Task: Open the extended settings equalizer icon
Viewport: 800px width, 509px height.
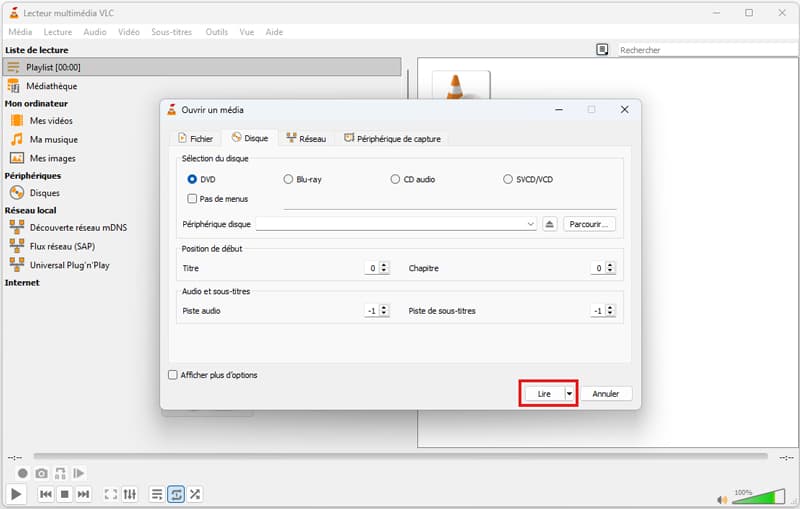Action: (x=130, y=494)
